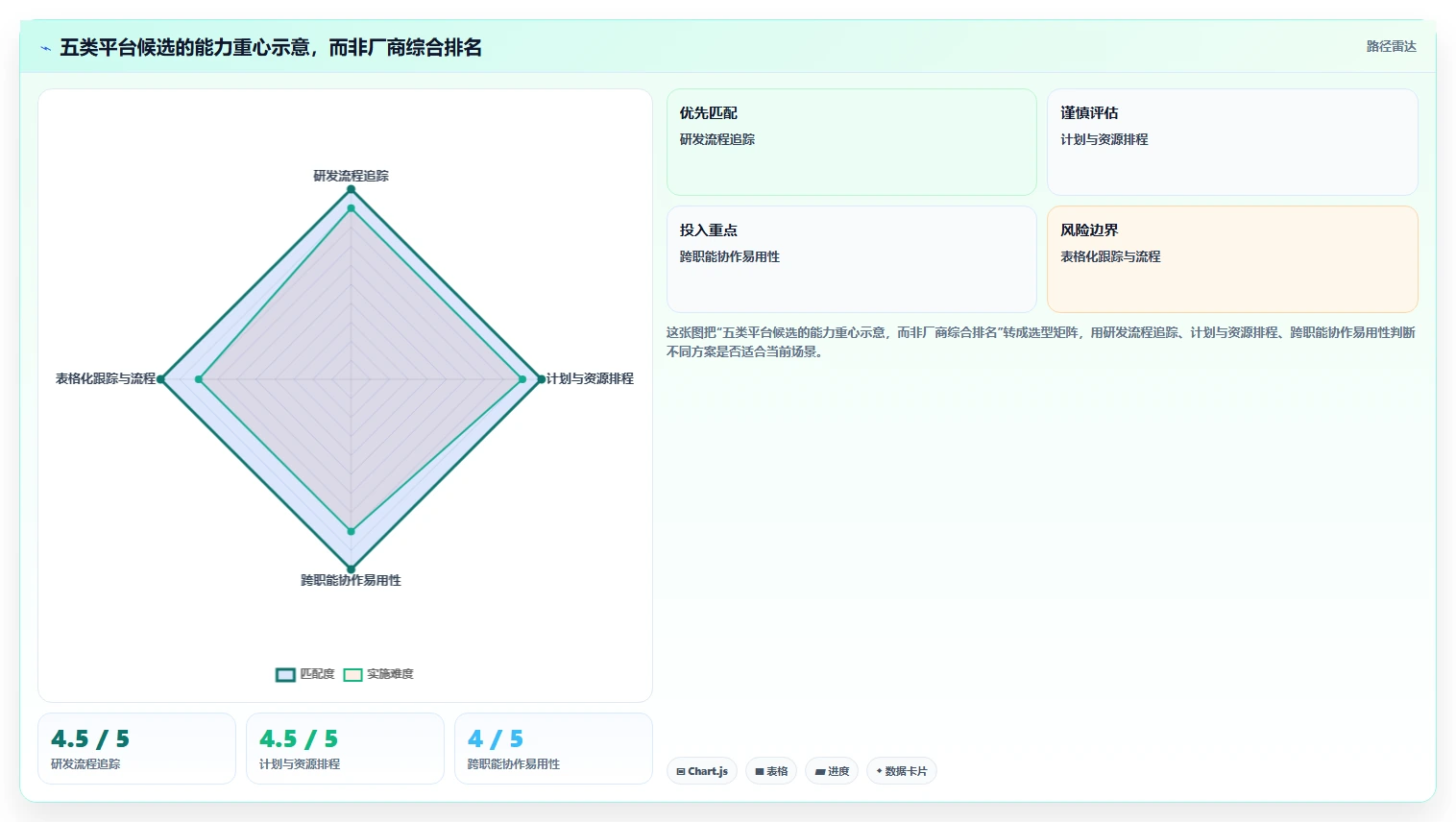Click the outer 匹配度 point at 计划与资源排程
The image size is (1456, 822).
541,379
